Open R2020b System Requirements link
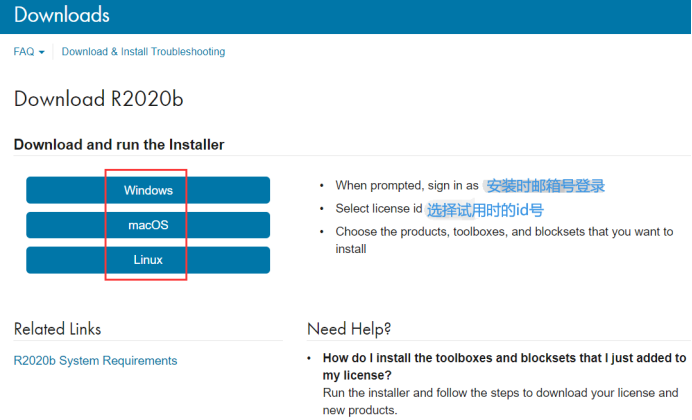Viewport: 692px width, 420px height. click(x=95, y=360)
